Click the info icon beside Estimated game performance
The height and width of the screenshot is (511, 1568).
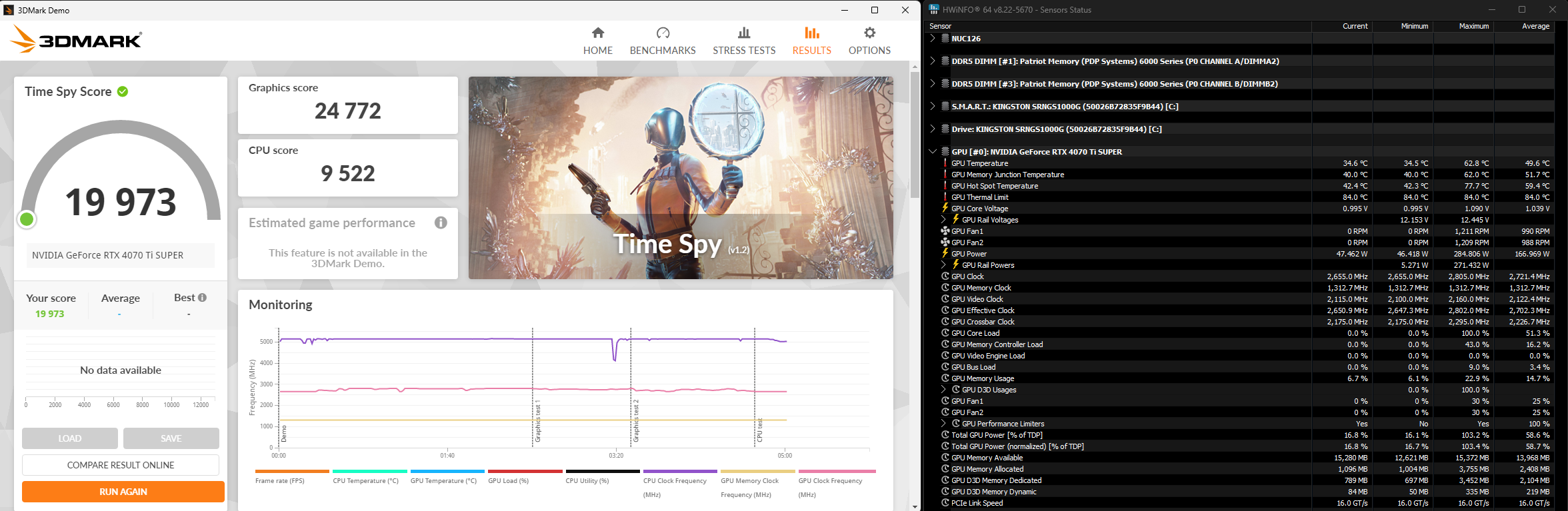click(x=441, y=223)
